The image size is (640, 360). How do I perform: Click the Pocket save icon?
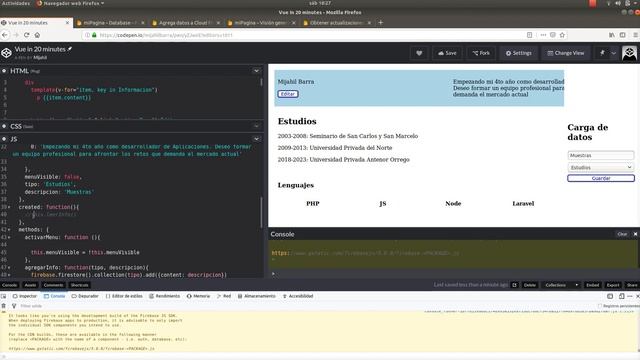(553, 35)
